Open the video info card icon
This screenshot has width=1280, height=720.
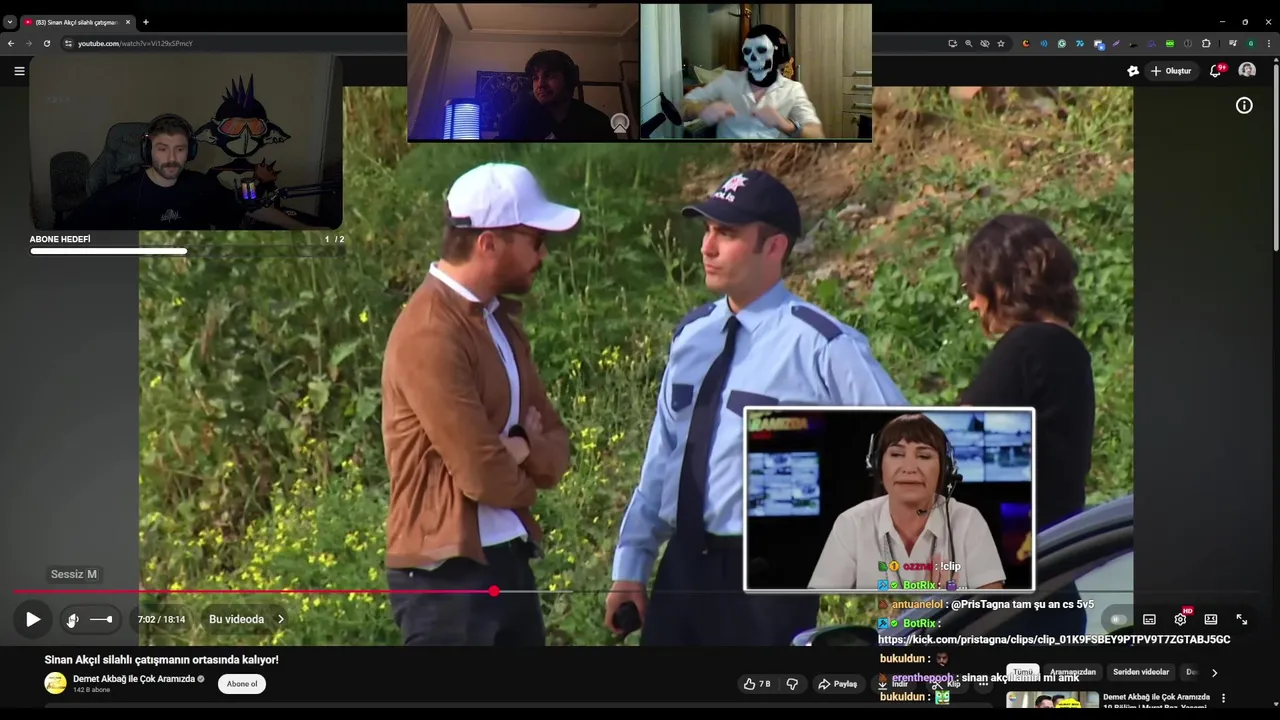pos(1244,105)
